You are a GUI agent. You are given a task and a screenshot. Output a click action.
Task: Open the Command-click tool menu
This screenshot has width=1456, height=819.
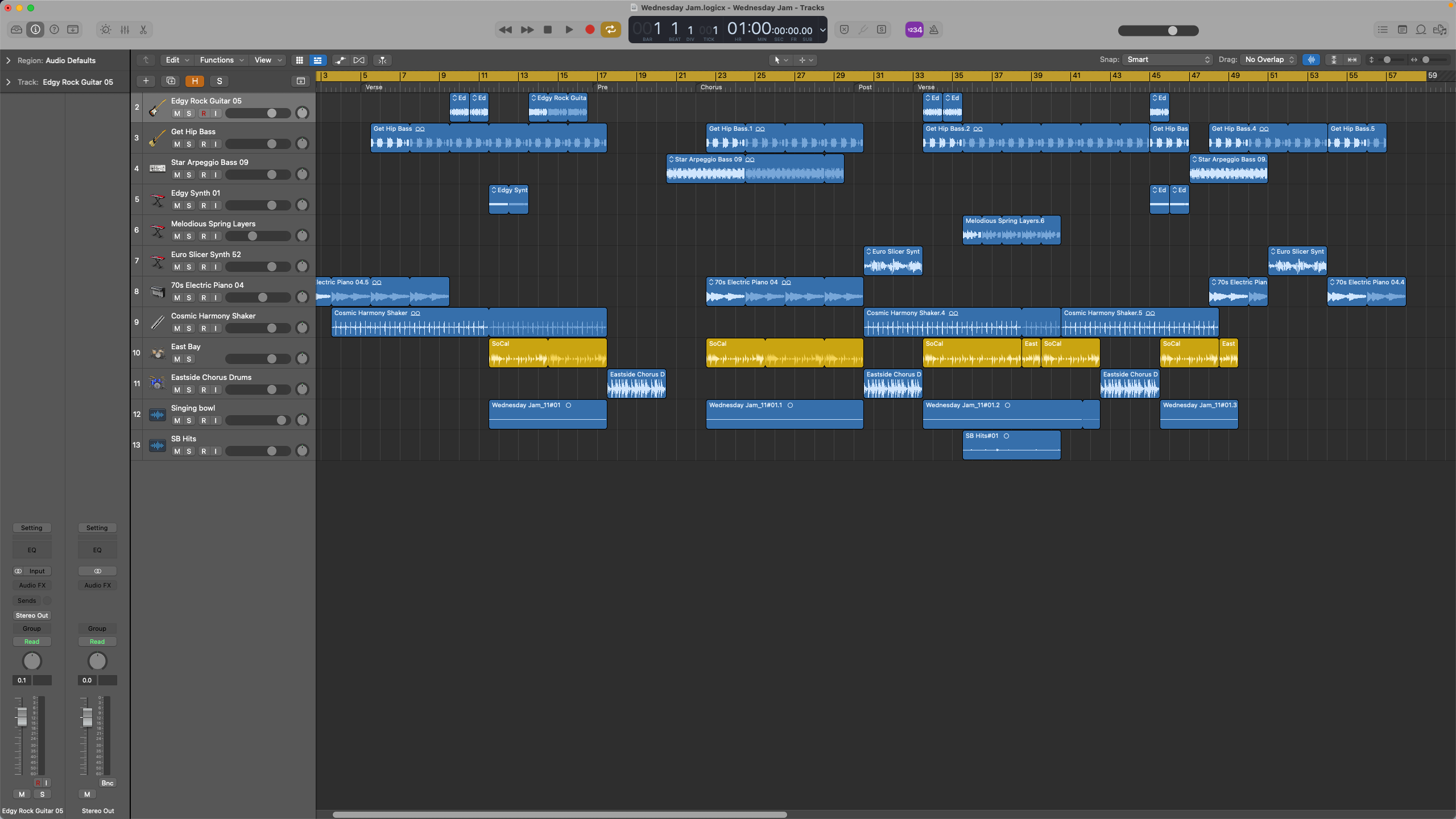point(805,60)
